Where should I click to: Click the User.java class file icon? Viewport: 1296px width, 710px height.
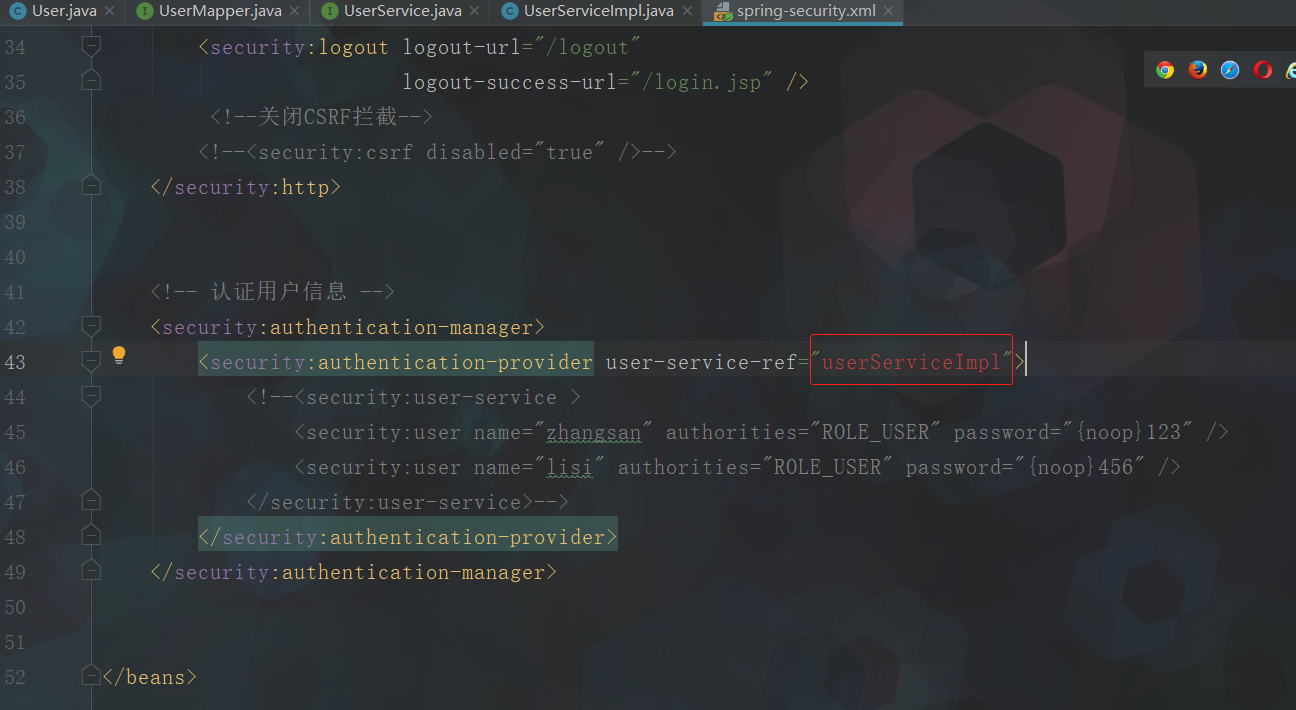[17, 12]
